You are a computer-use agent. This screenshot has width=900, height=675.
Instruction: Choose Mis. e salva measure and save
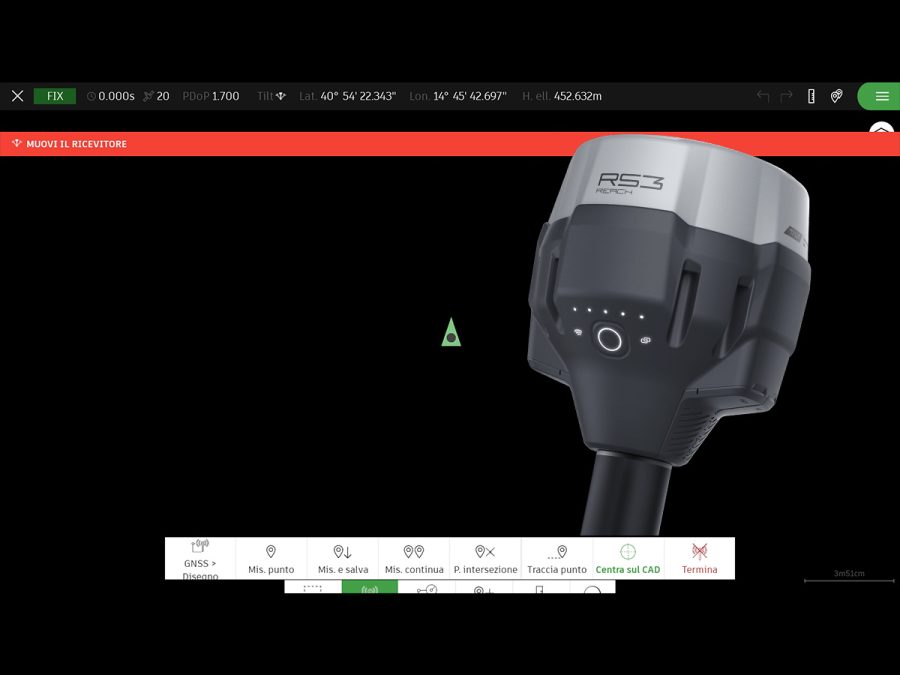pyautogui.click(x=343, y=558)
